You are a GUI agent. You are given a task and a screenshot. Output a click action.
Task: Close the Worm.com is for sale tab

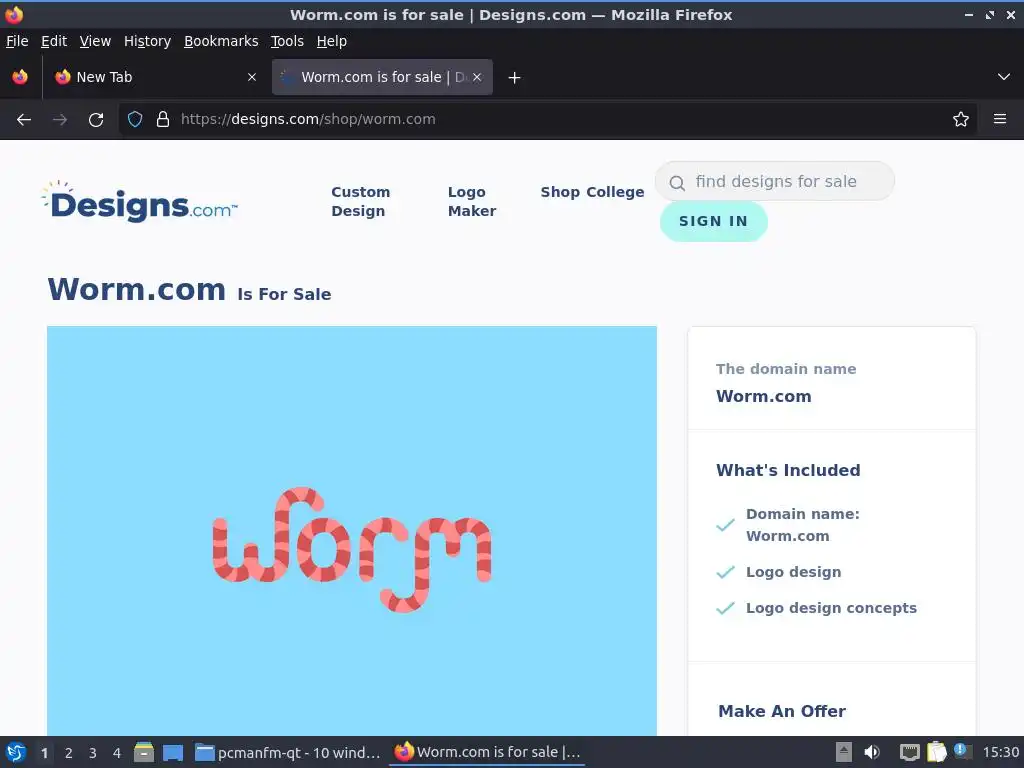click(x=477, y=77)
